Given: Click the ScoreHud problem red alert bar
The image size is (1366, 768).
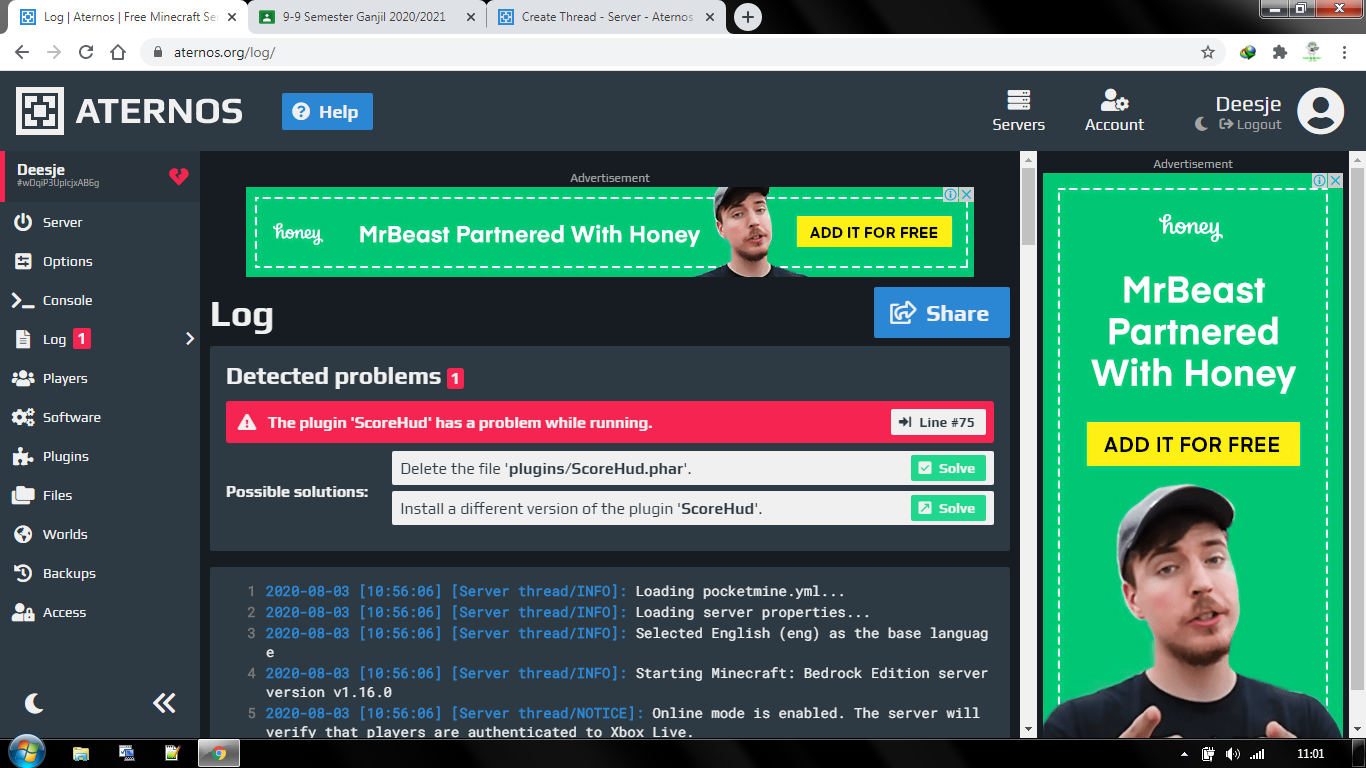Looking at the screenshot, I should click(610, 422).
